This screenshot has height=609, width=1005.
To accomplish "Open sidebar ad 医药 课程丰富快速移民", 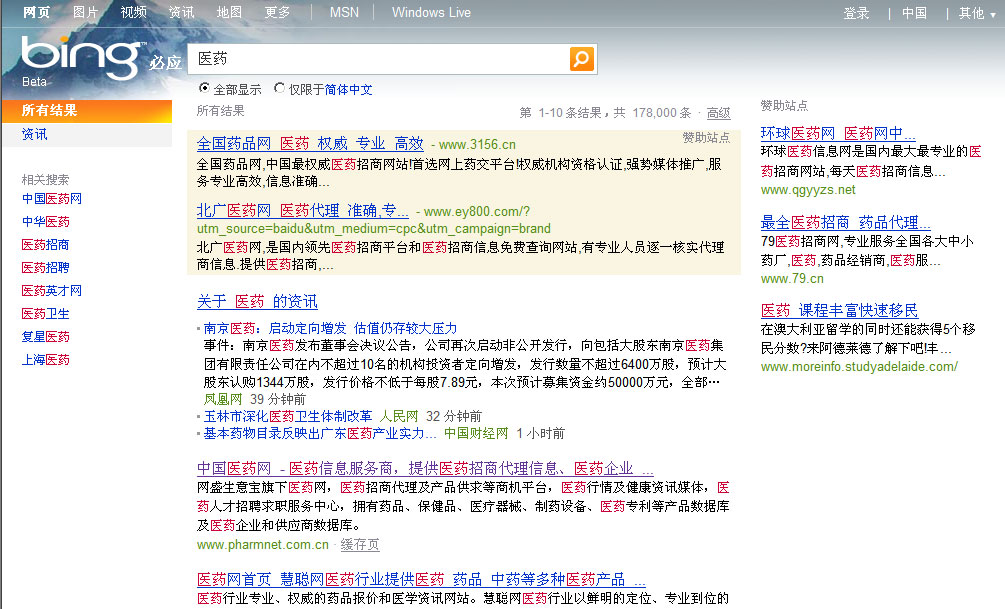I will (x=840, y=310).
